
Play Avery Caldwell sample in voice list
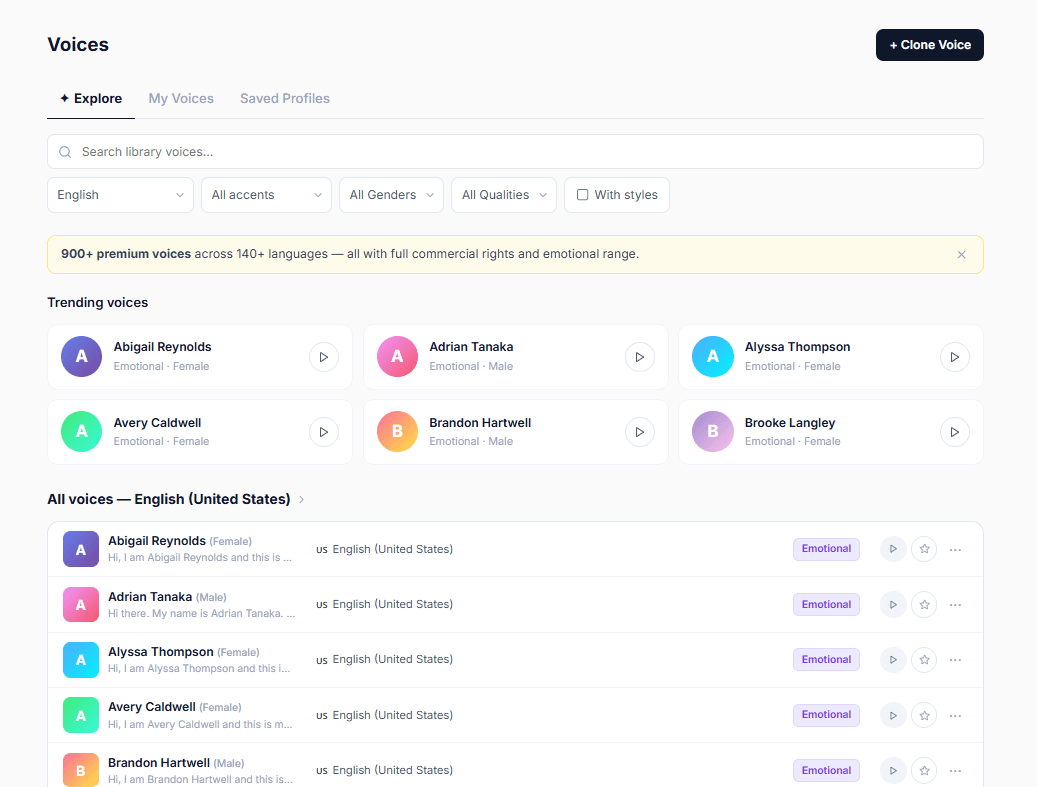pyautogui.click(x=893, y=715)
